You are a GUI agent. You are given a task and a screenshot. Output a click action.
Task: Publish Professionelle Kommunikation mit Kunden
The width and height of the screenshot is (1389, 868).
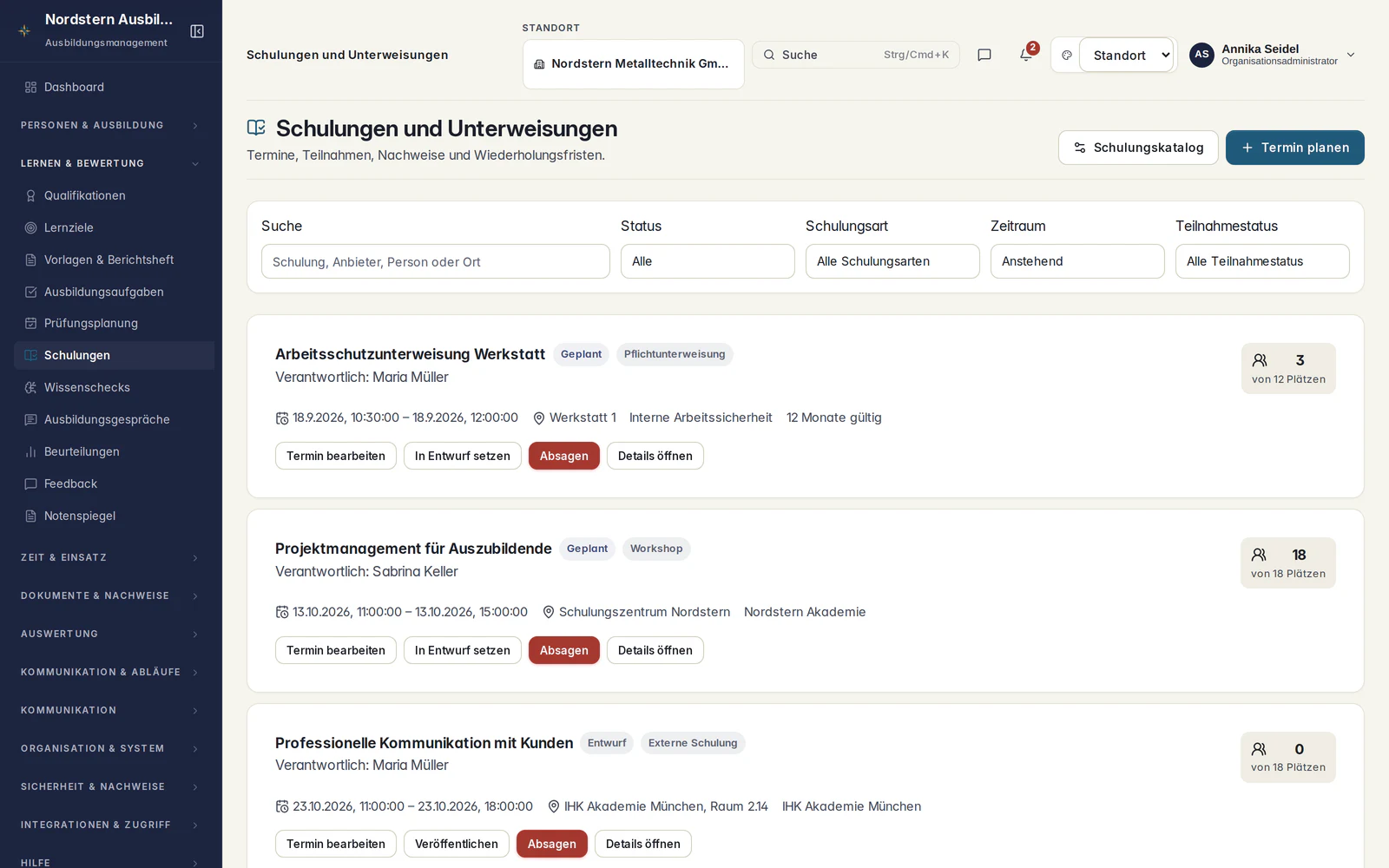pyautogui.click(x=457, y=844)
